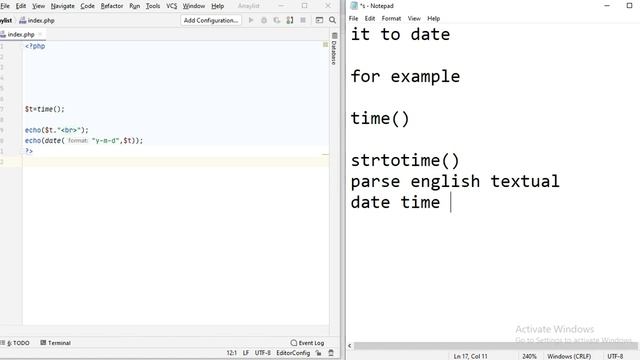Click the Debug bug icon in PhpStorm toolbar

[x=264, y=20]
